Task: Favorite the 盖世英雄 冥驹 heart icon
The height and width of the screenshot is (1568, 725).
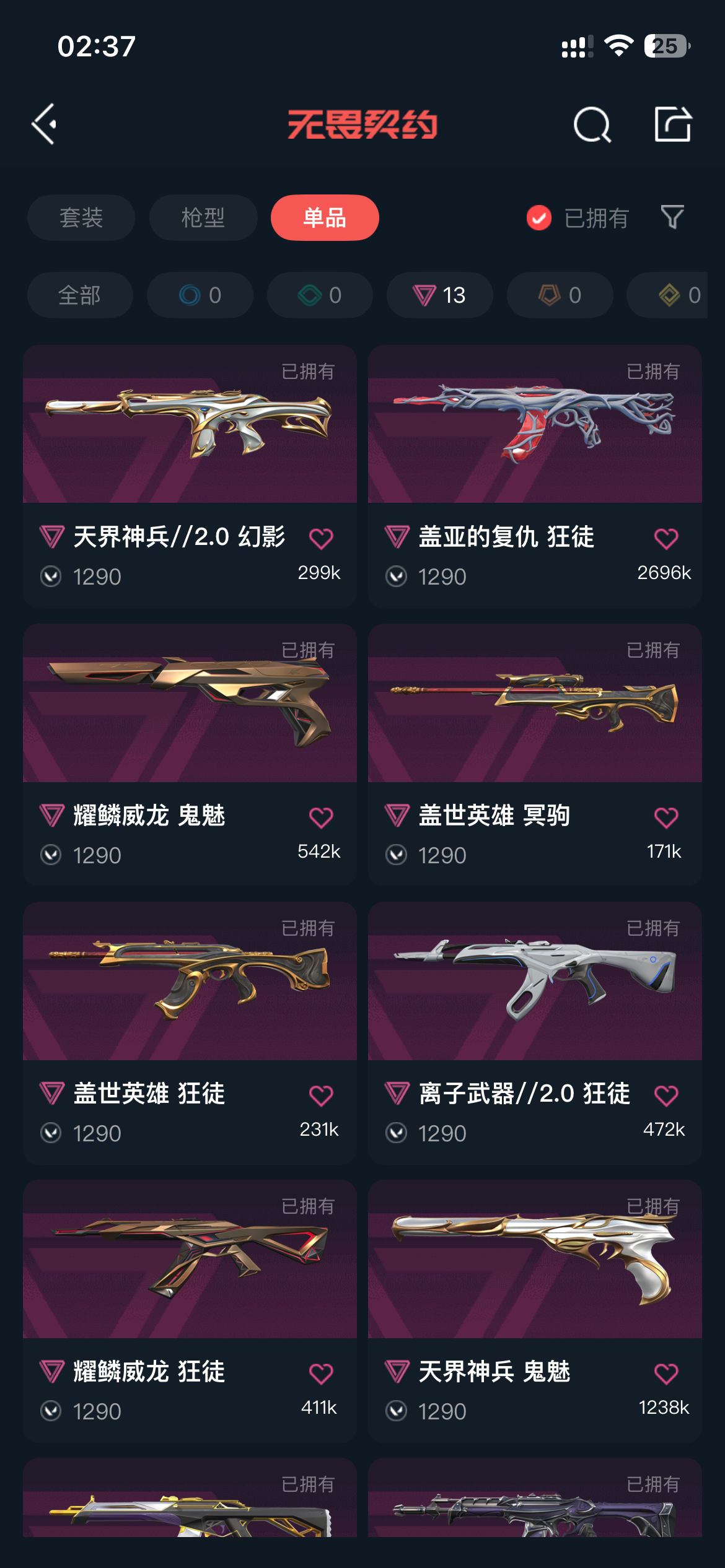Action: pyautogui.click(x=666, y=817)
